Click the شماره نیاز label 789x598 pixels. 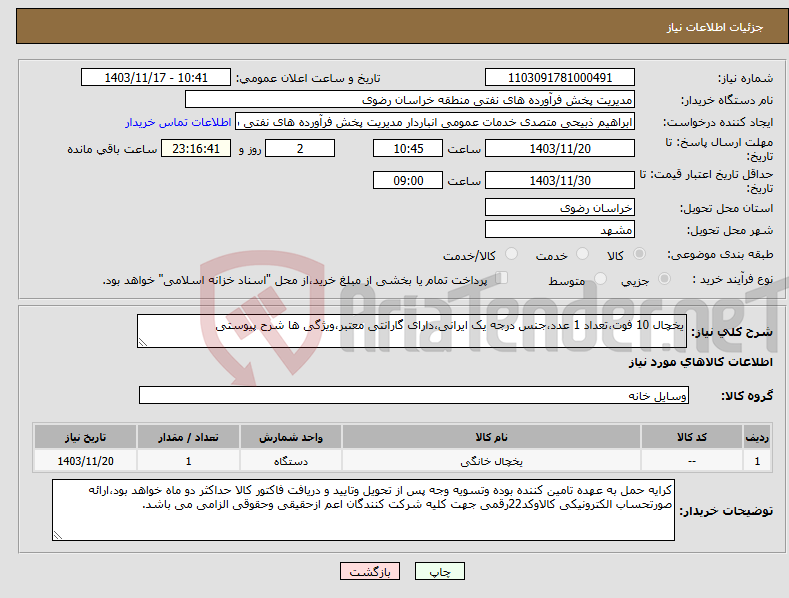tap(745, 78)
